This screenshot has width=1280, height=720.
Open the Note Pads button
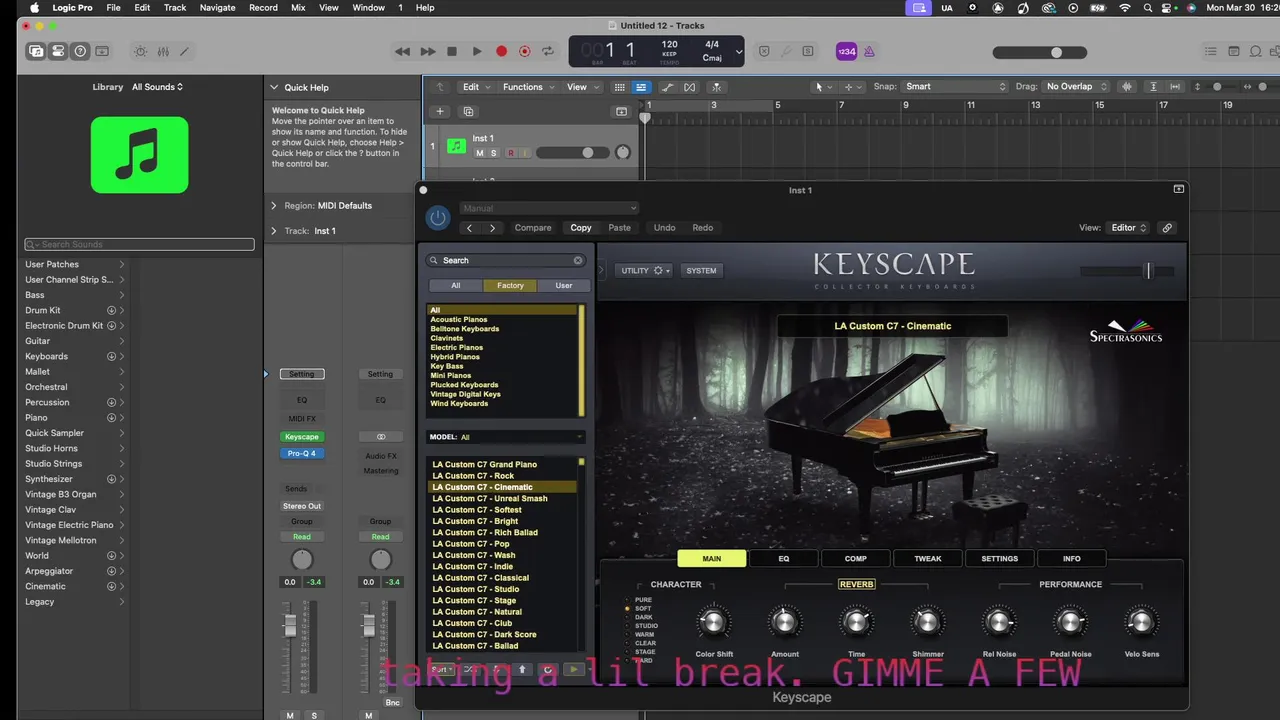click(1234, 51)
